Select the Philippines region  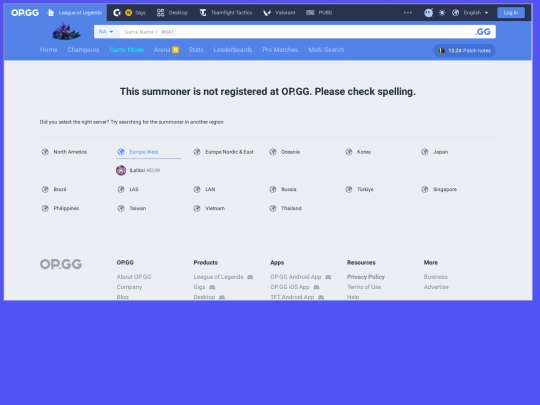[x=60, y=208]
